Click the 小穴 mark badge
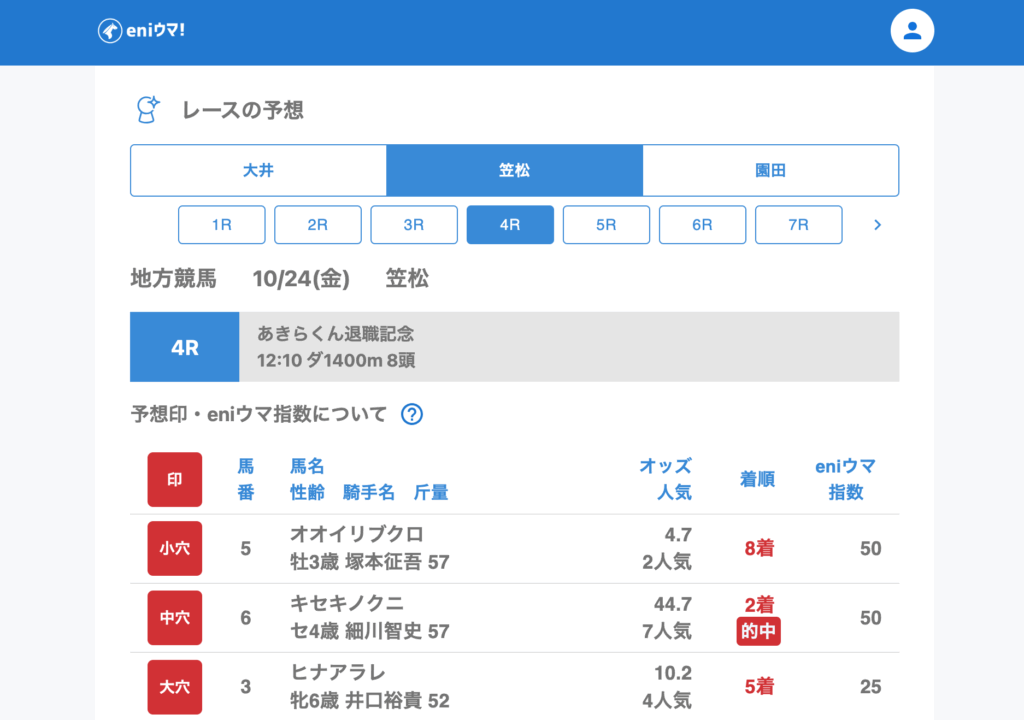The image size is (1024, 720). tap(175, 548)
